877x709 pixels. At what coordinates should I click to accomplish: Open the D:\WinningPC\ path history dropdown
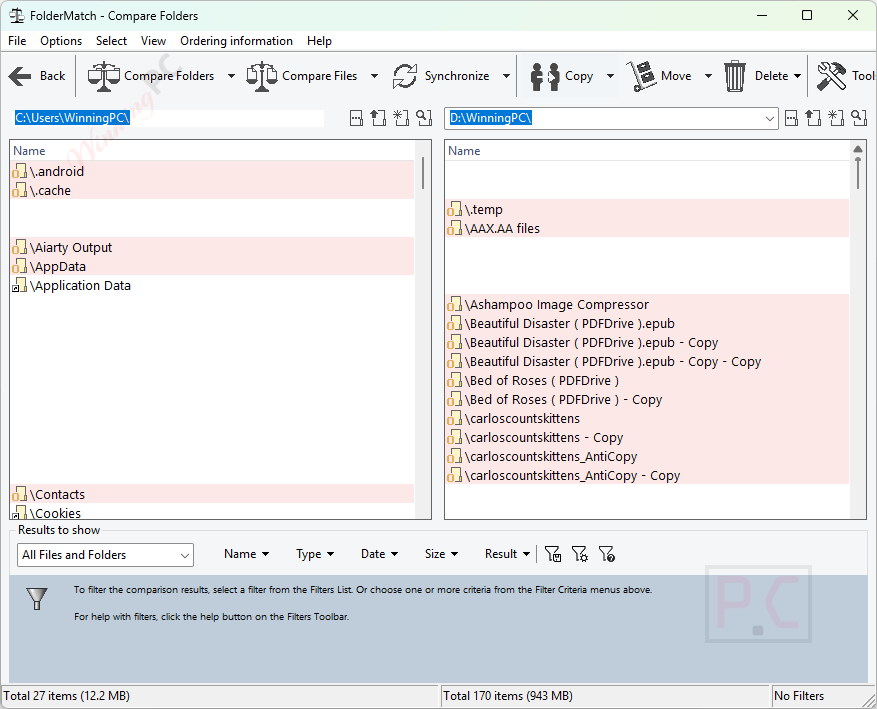(x=770, y=119)
